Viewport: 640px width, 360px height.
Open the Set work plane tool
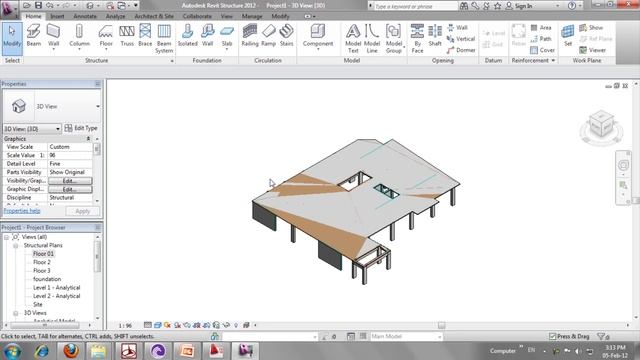click(x=568, y=36)
